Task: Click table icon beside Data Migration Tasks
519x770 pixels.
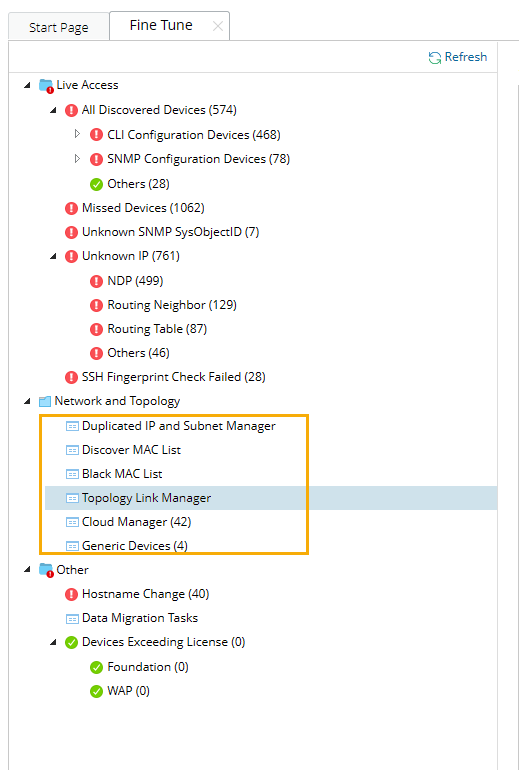Action: click(72, 619)
